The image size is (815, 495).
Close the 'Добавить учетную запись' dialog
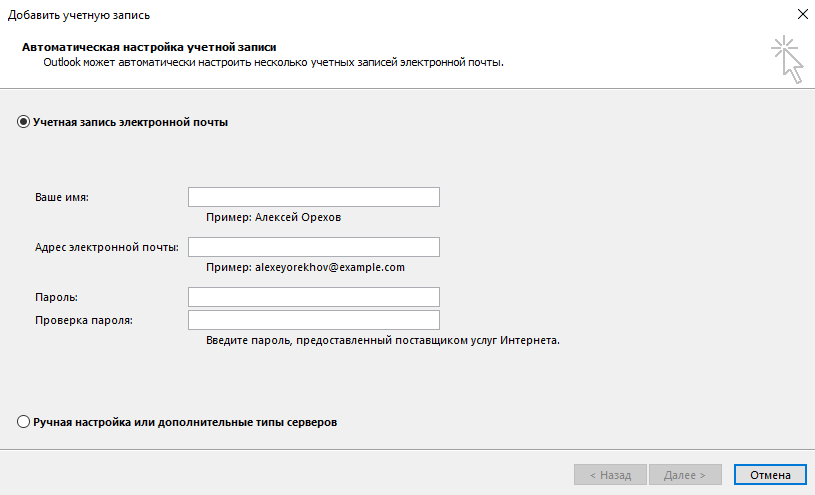click(x=803, y=14)
